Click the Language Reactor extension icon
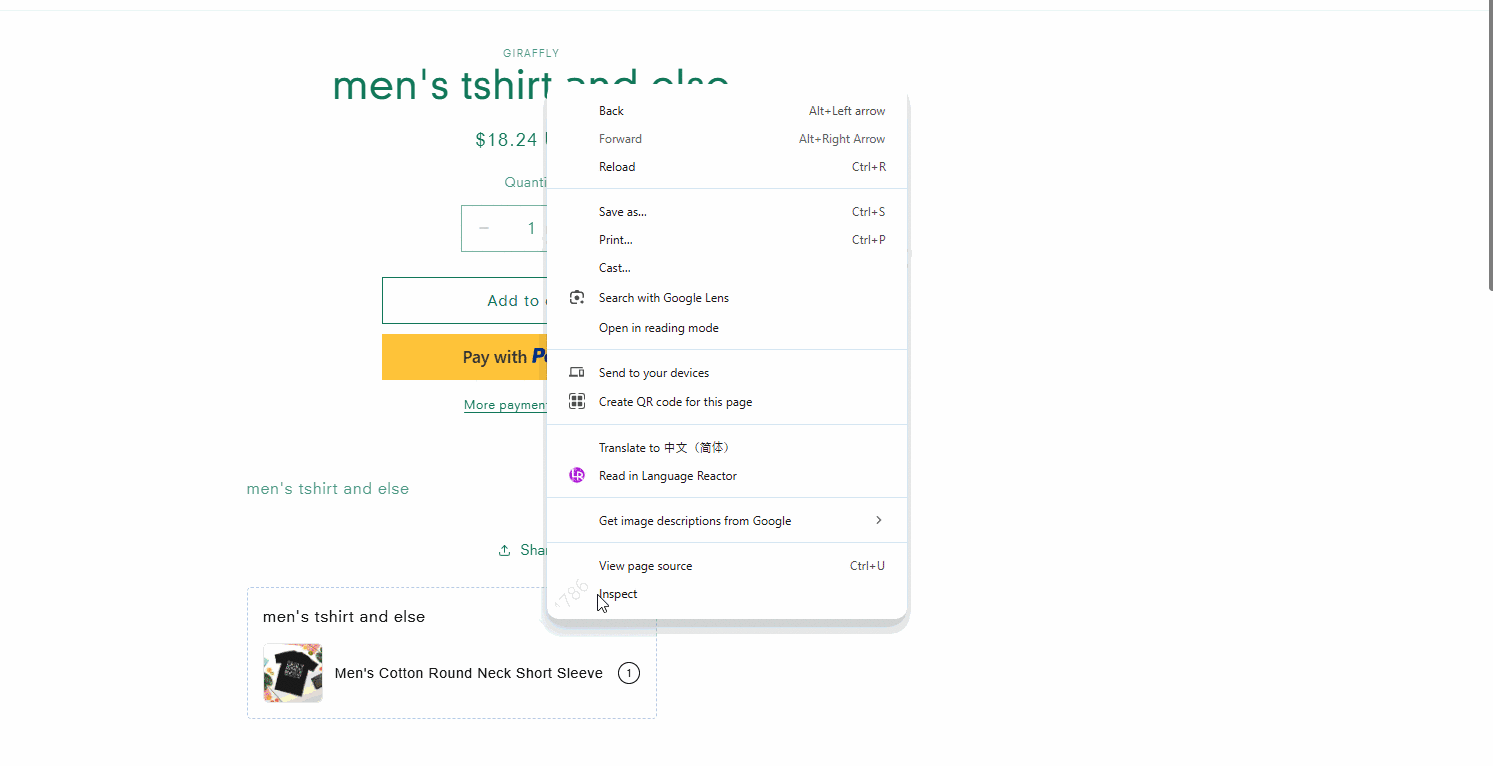 coord(577,475)
